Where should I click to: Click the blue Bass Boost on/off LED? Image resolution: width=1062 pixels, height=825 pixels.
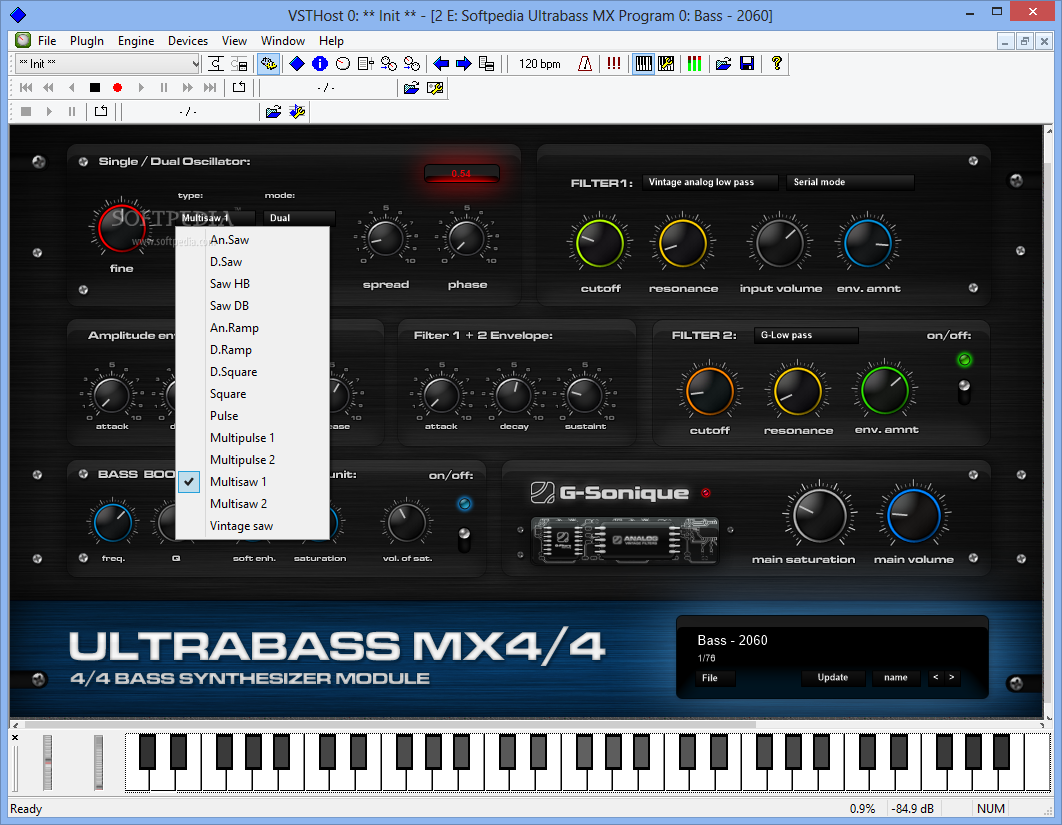464,503
